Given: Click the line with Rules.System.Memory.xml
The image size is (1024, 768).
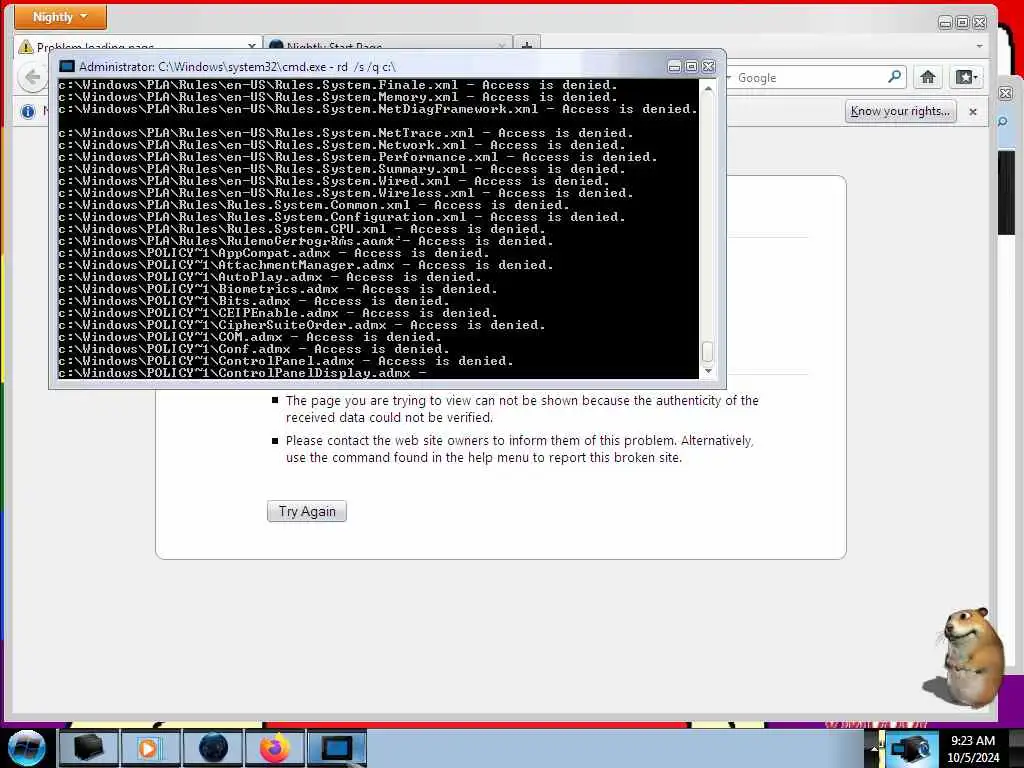Looking at the screenshot, I should [x=338, y=97].
